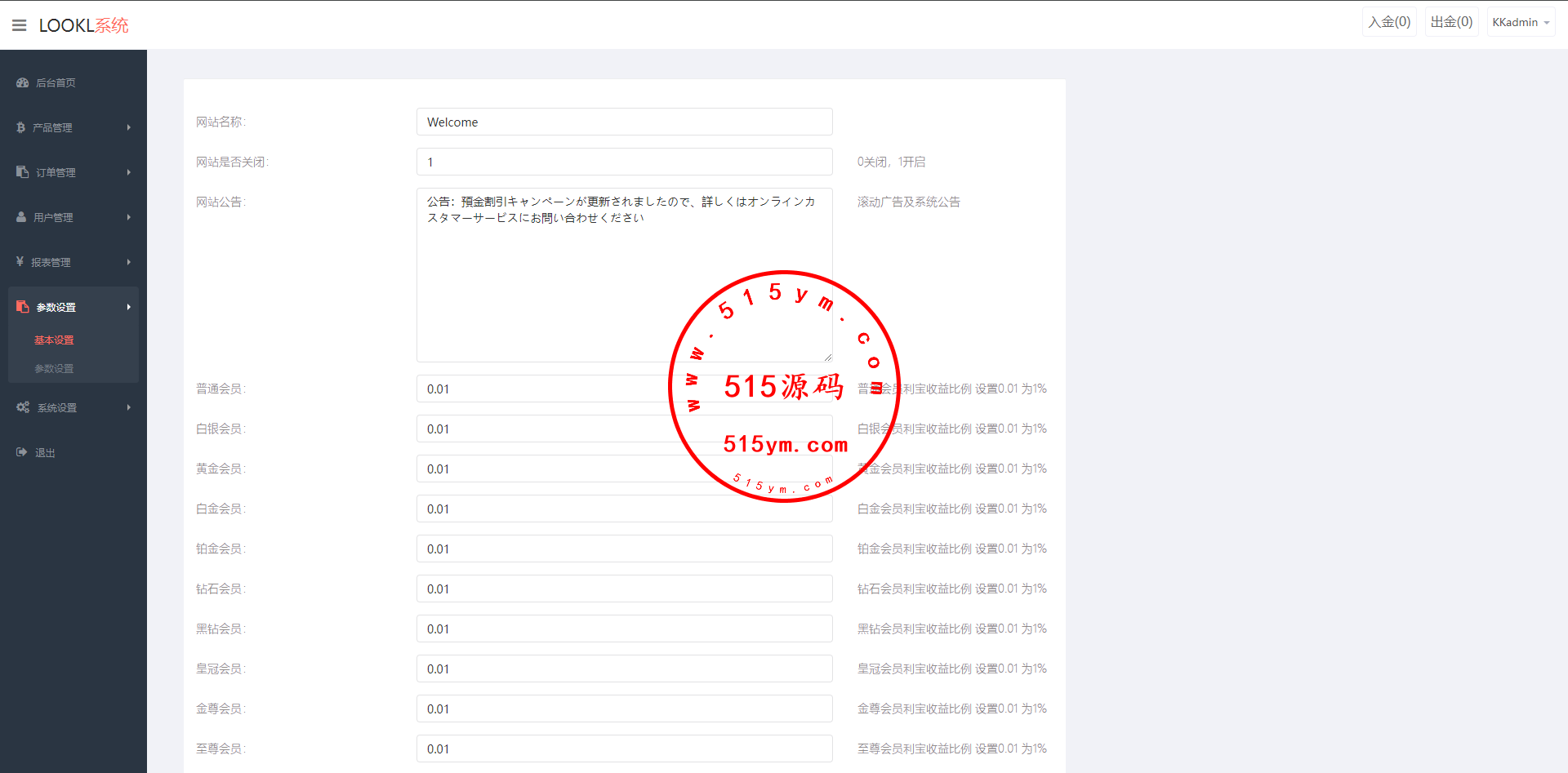This screenshot has width=1568, height=773.
Task: Open 参数设置 submenu item
Action: (54, 369)
